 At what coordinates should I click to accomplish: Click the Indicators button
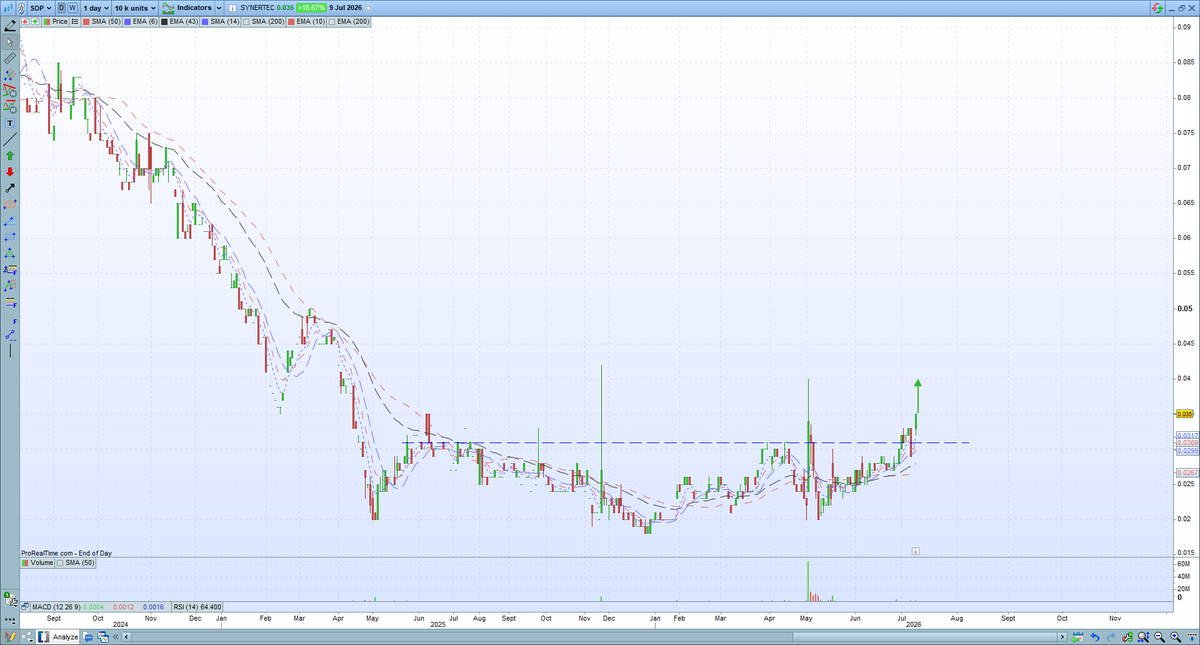pyautogui.click(x=187, y=7)
